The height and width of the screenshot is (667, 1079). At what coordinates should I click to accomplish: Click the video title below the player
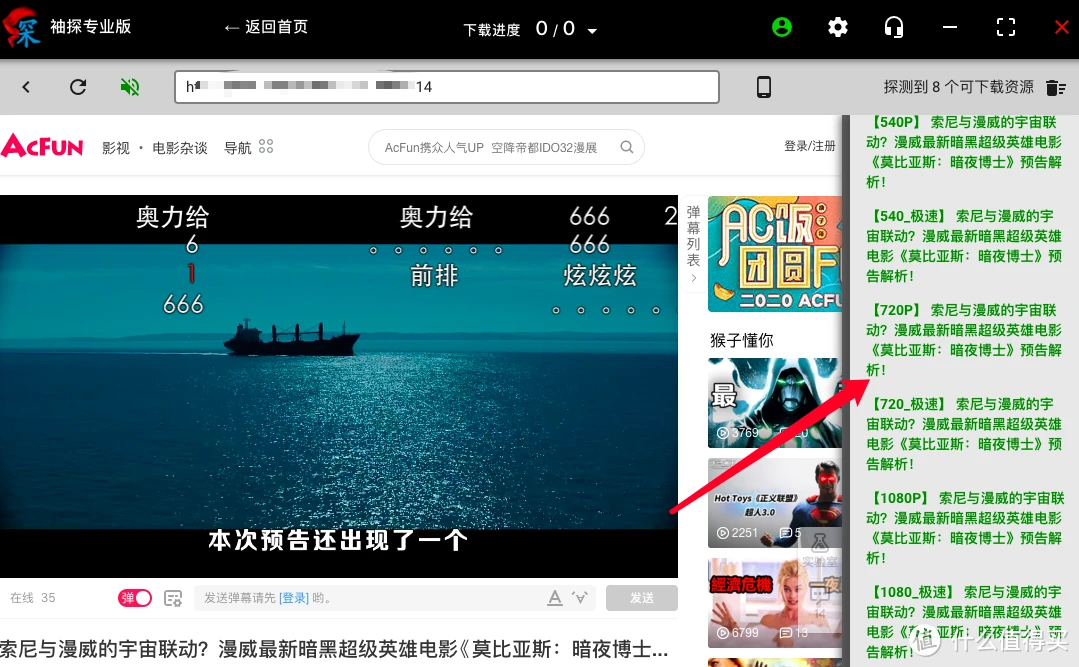[334, 648]
